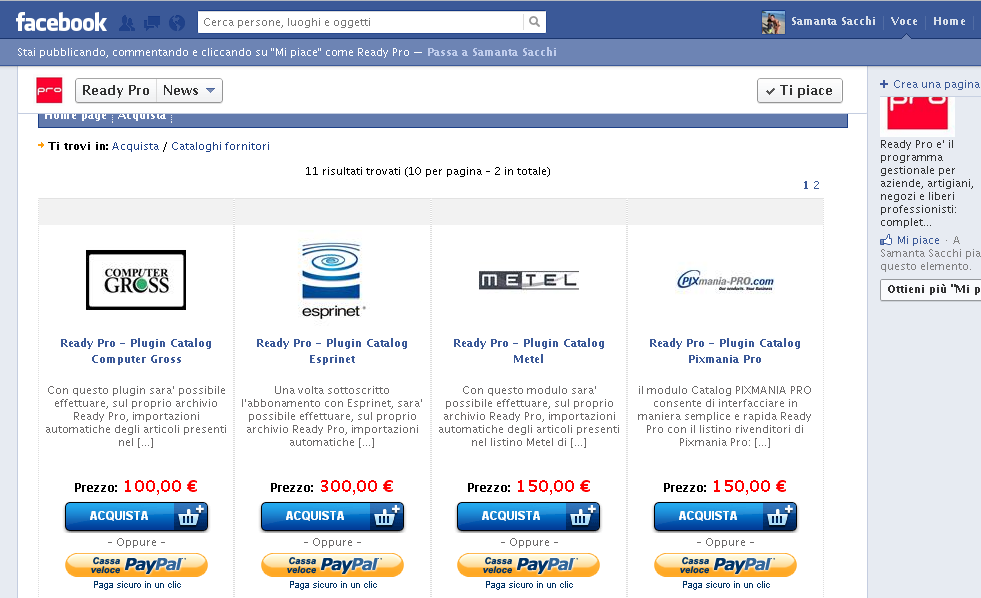Open Samanta Sacchi profile link
This screenshot has height=598, width=981.
tap(833, 21)
